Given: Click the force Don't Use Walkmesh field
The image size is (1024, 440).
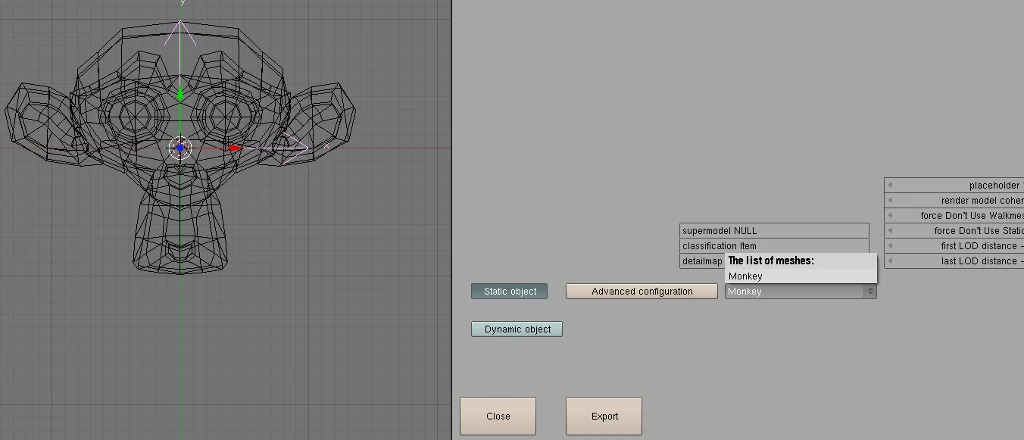Looking at the screenshot, I should [x=954, y=215].
